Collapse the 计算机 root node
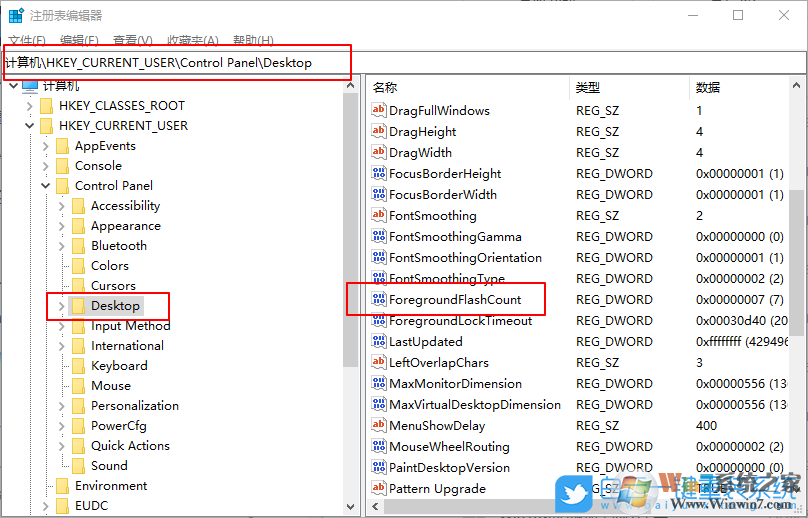 coord(13,86)
